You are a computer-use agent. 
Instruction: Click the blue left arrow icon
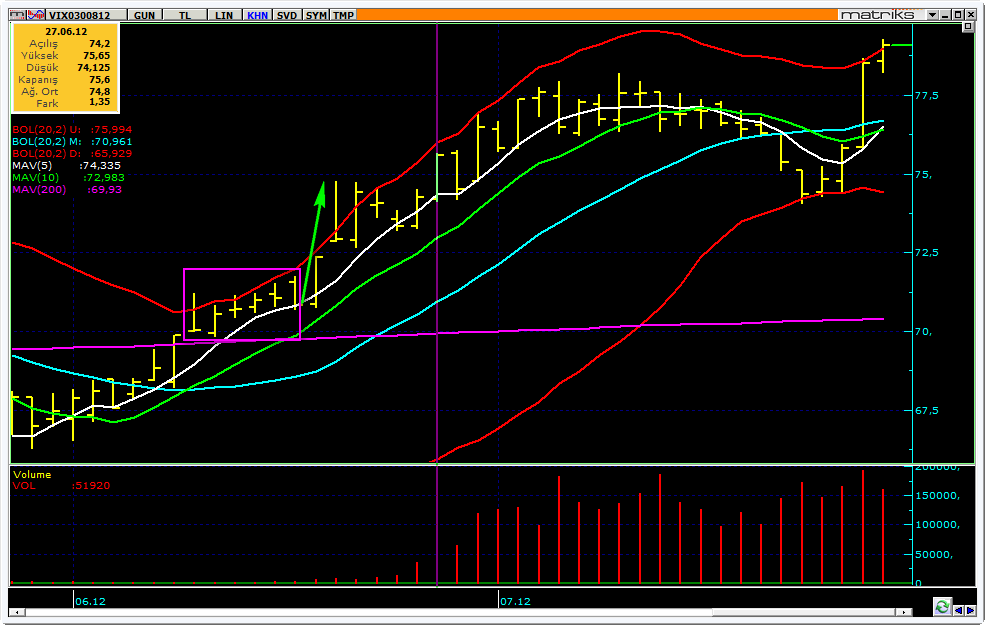(959, 610)
